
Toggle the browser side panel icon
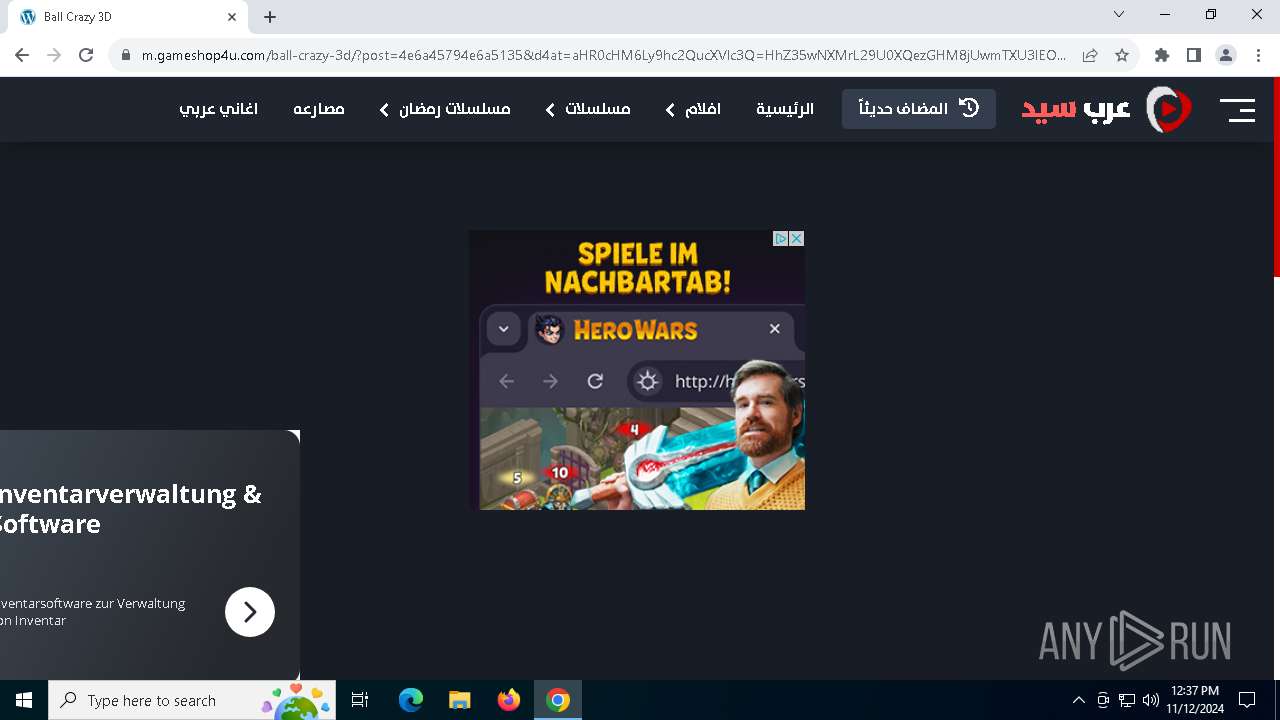[x=1193, y=55]
